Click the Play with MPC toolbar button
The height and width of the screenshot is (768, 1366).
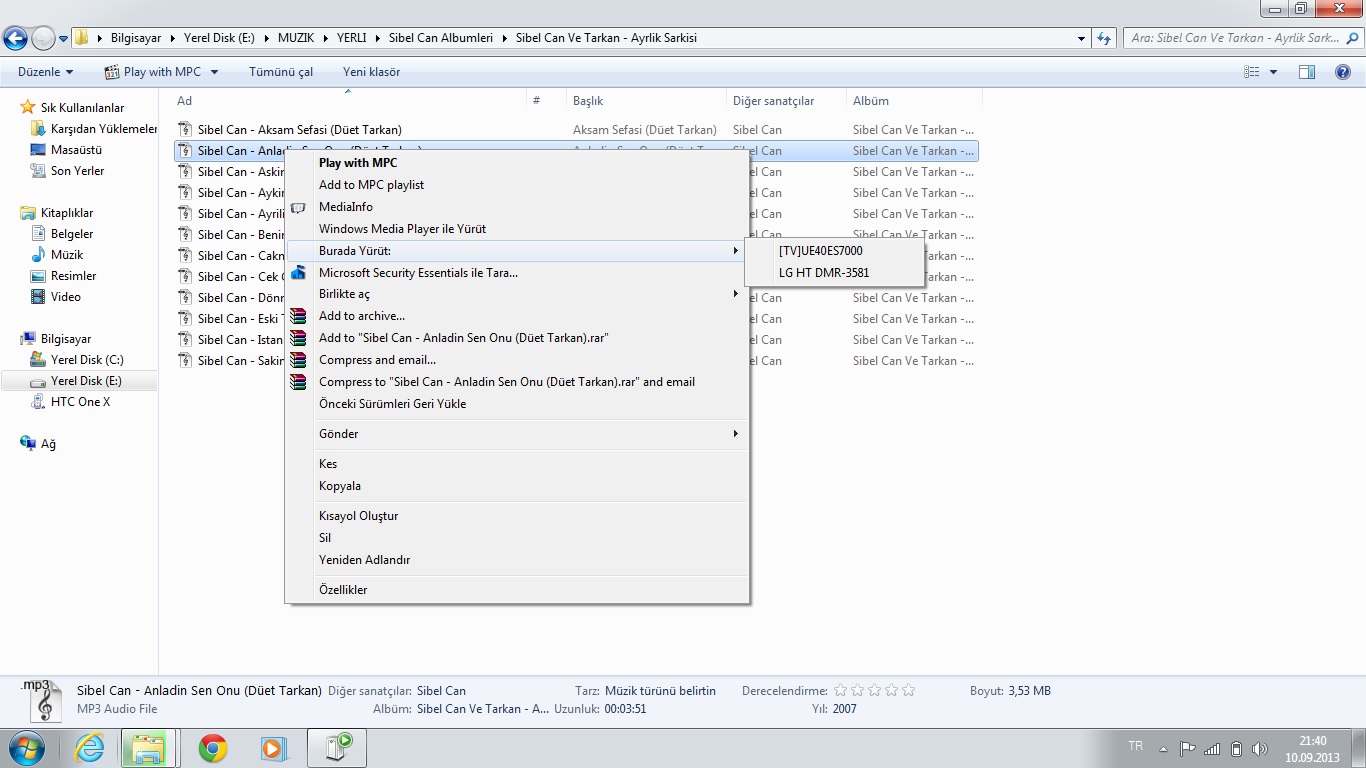click(153, 72)
